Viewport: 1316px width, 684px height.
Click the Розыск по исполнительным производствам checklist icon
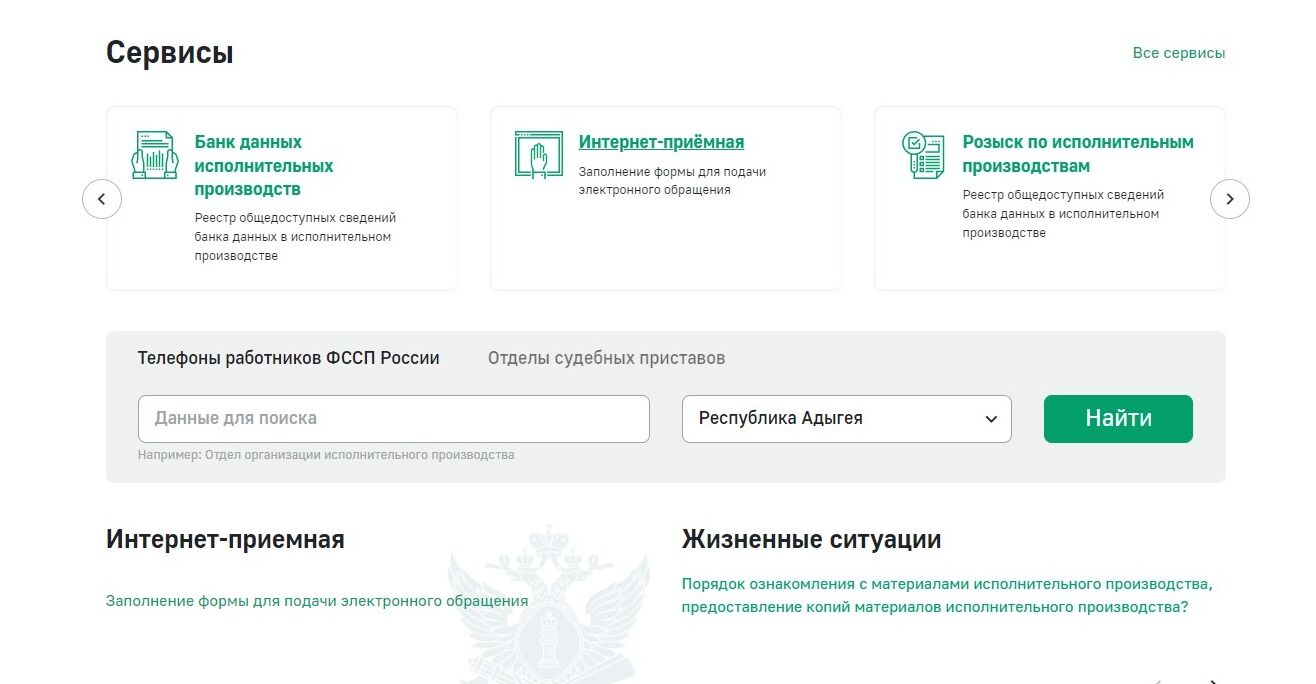[922, 155]
